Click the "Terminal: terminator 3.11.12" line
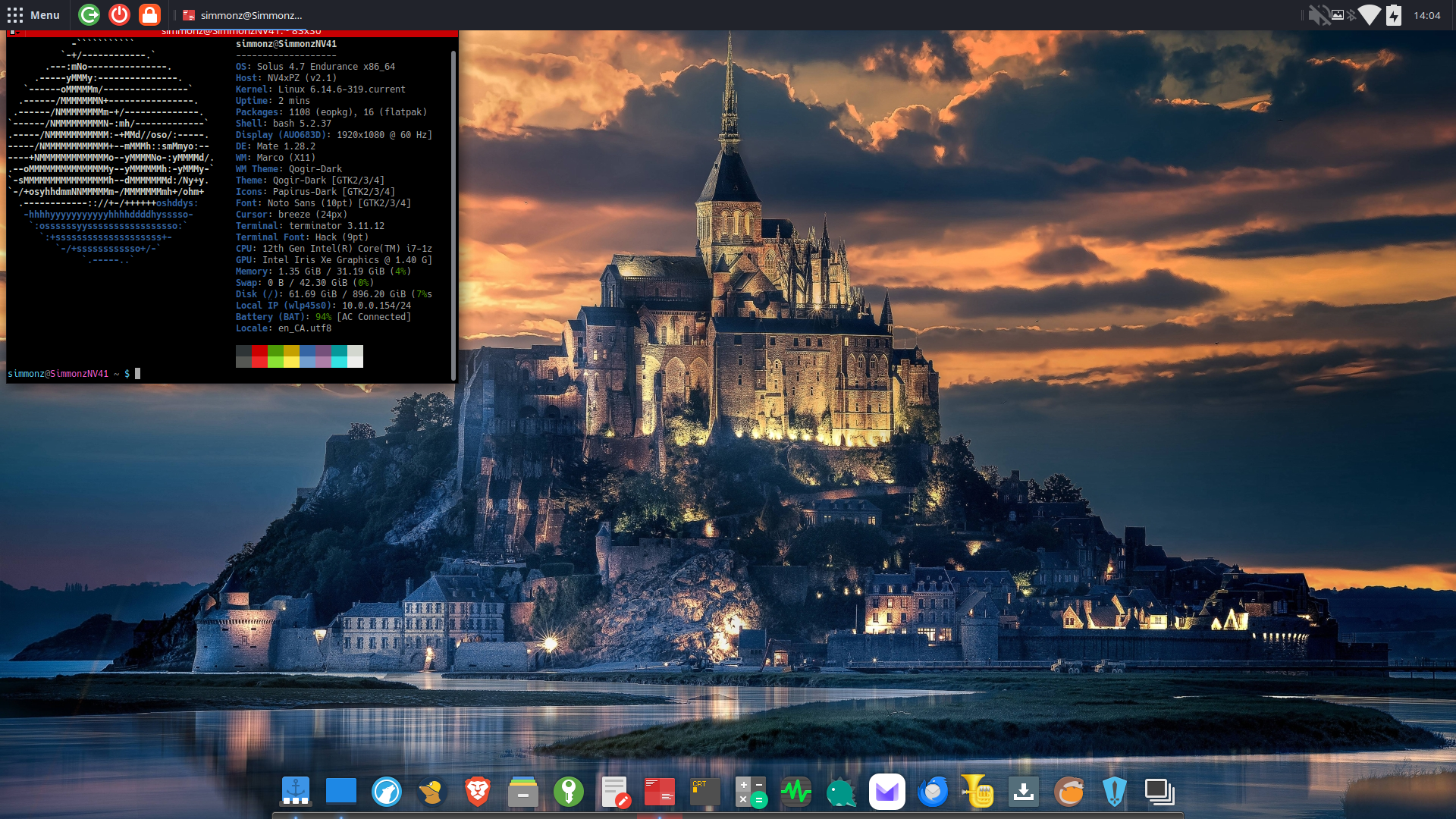The width and height of the screenshot is (1456, 819). [x=310, y=226]
